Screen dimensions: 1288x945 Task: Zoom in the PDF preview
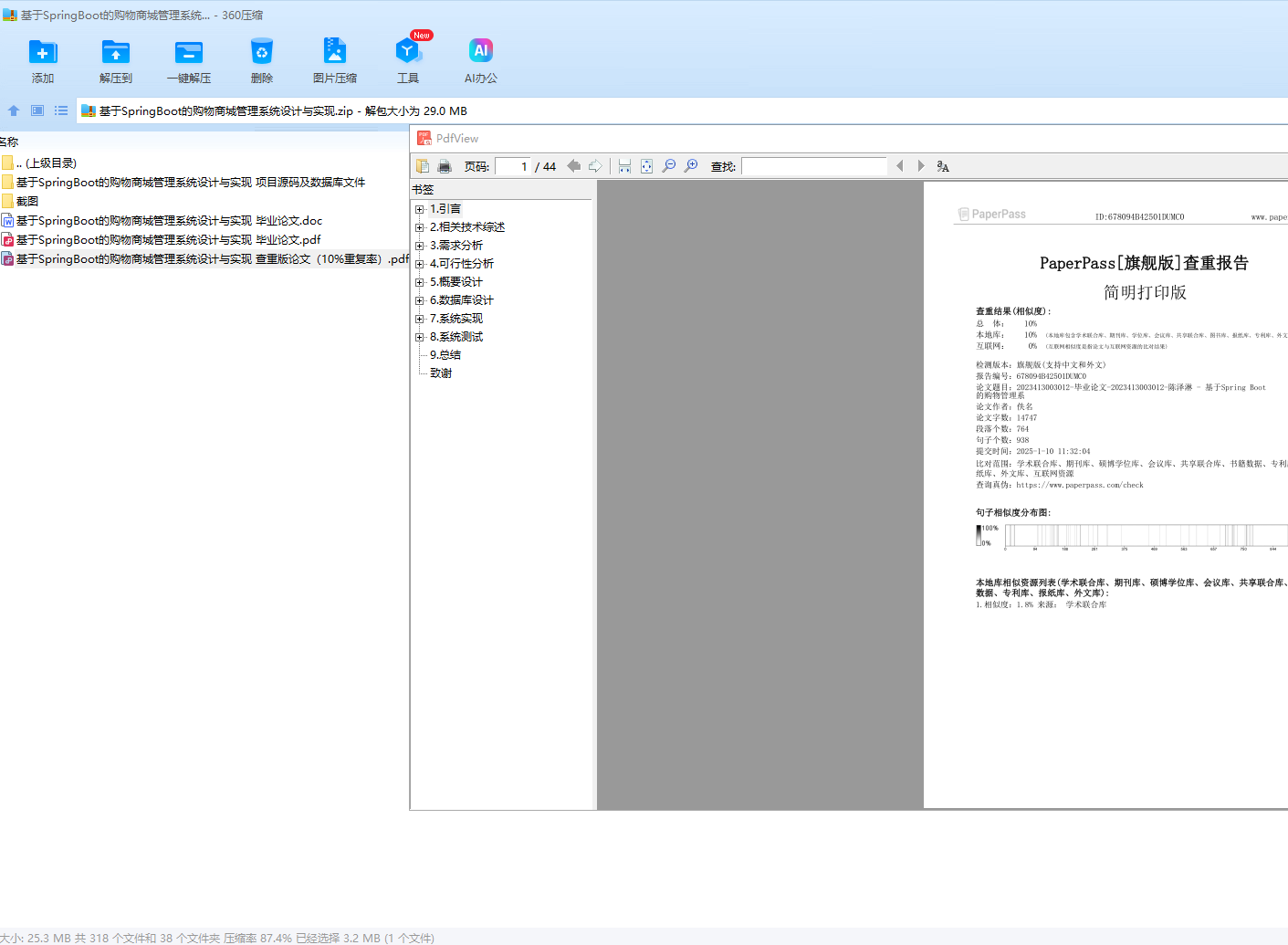[691, 166]
